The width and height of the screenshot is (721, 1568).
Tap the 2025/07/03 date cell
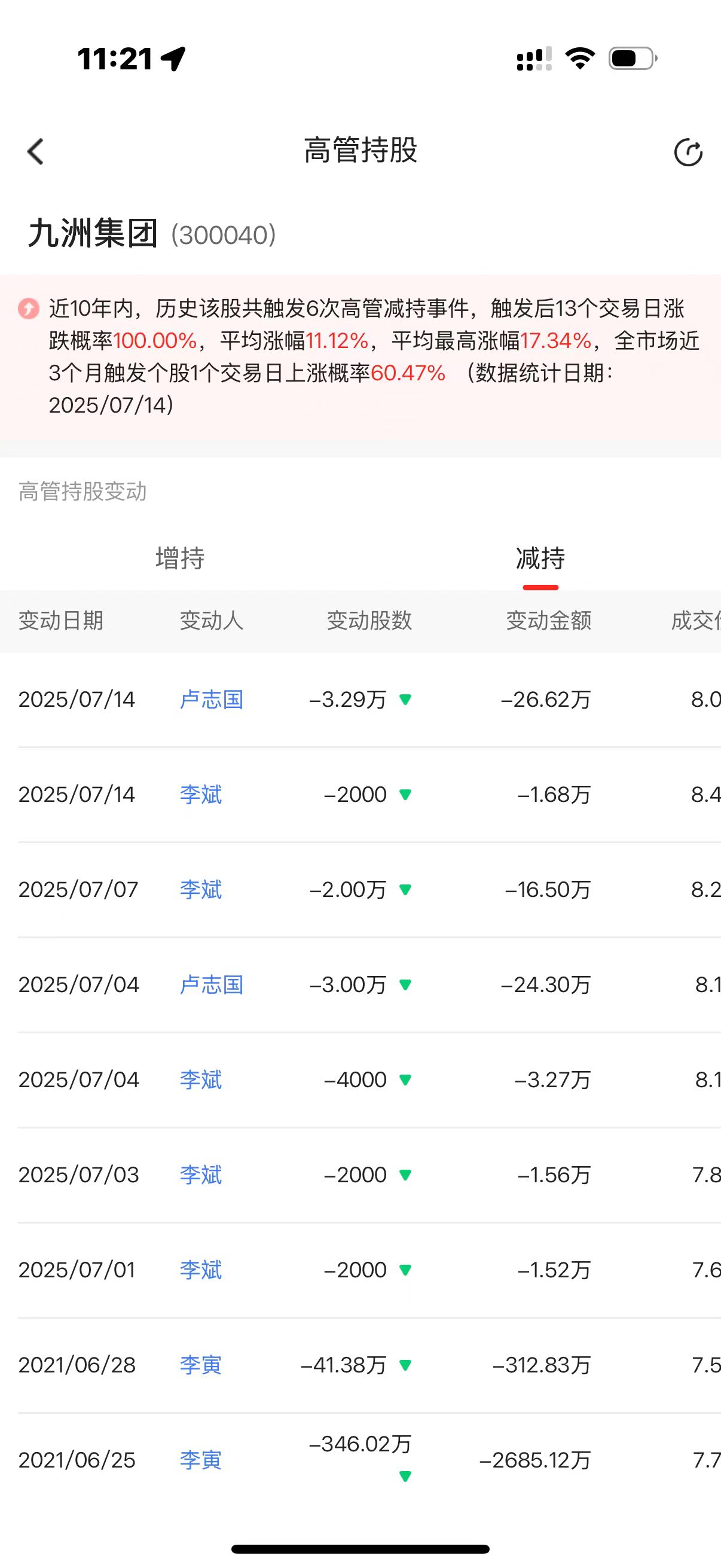point(79,1175)
